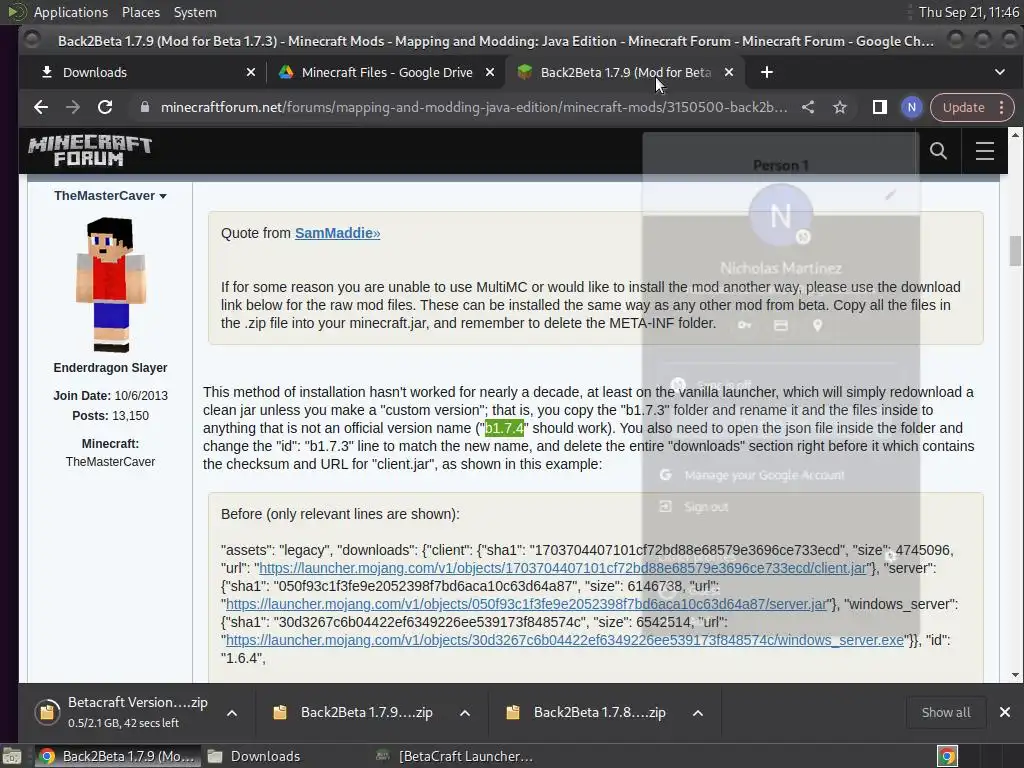Click the clock Thu Sep 21 11:46
The width and height of the screenshot is (1024, 768).
coord(968,12)
